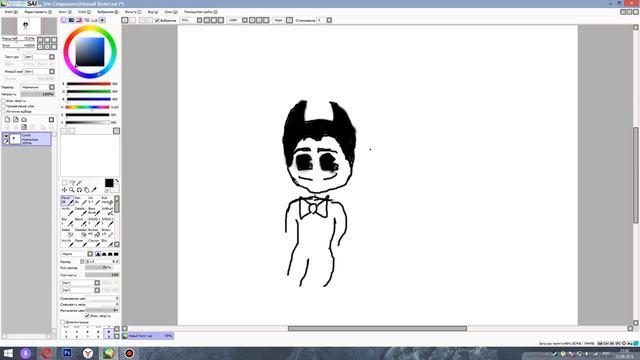Click the swatches panel options button
The width and height of the screenshot is (640, 360).
click(116, 131)
